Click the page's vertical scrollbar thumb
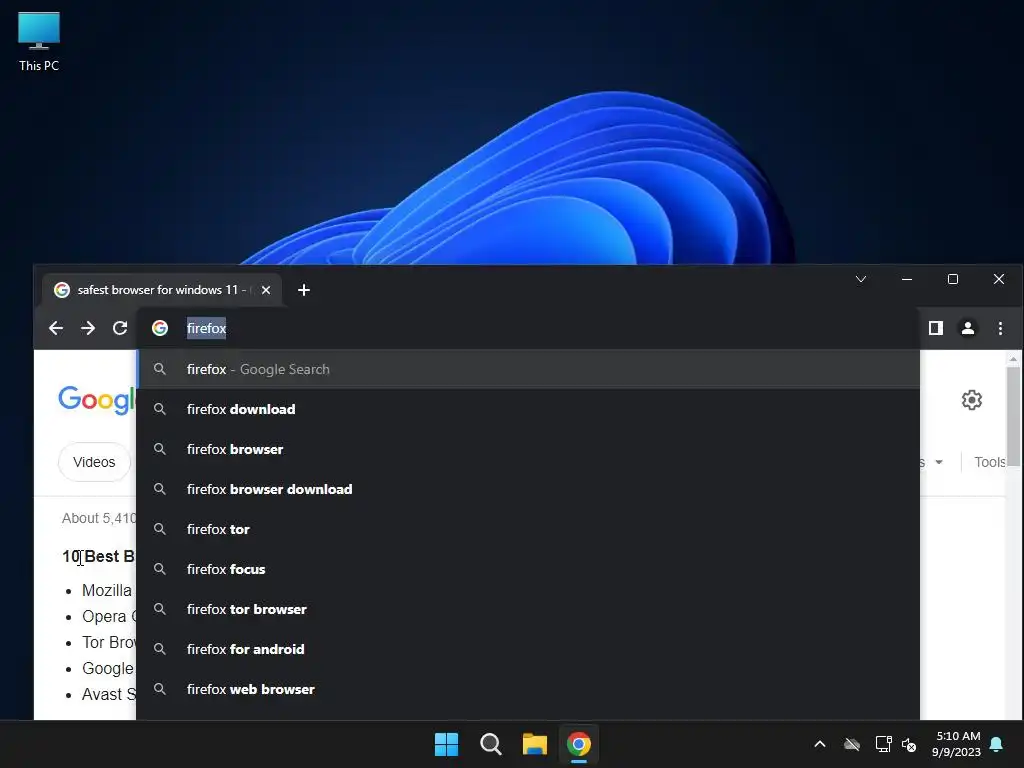This screenshot has width=1024, height=768. click(1013, 416)
